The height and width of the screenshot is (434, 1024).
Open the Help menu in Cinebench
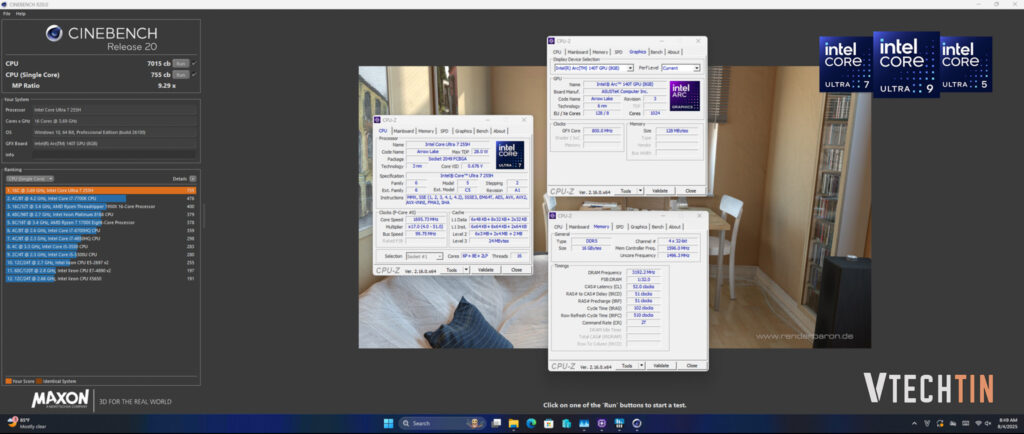tap(21, 13)
